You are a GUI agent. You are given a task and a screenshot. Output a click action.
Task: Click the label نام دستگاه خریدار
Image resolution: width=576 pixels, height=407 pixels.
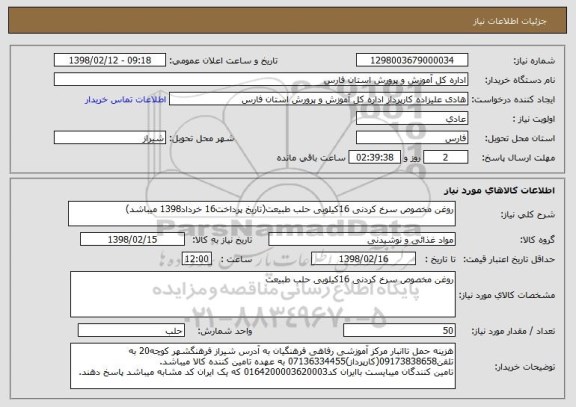pyautogui.click(x=520, y=80)
